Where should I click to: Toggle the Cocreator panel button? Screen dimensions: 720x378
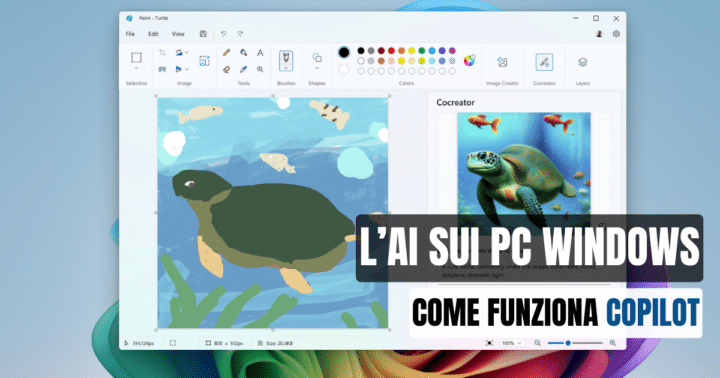coord(544,62)
